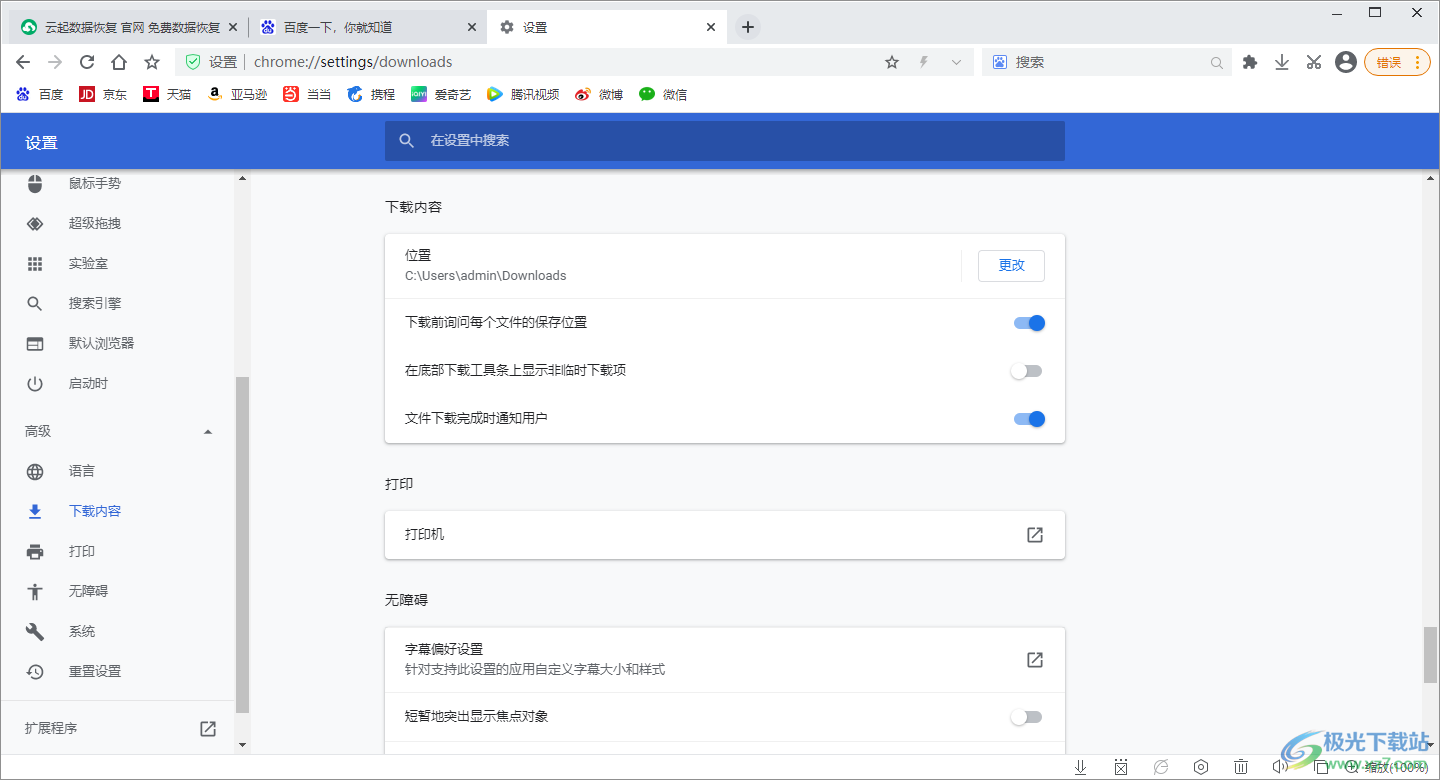Open 打印机 settings via external link

pyautogui.click(x=1034, y=534)
